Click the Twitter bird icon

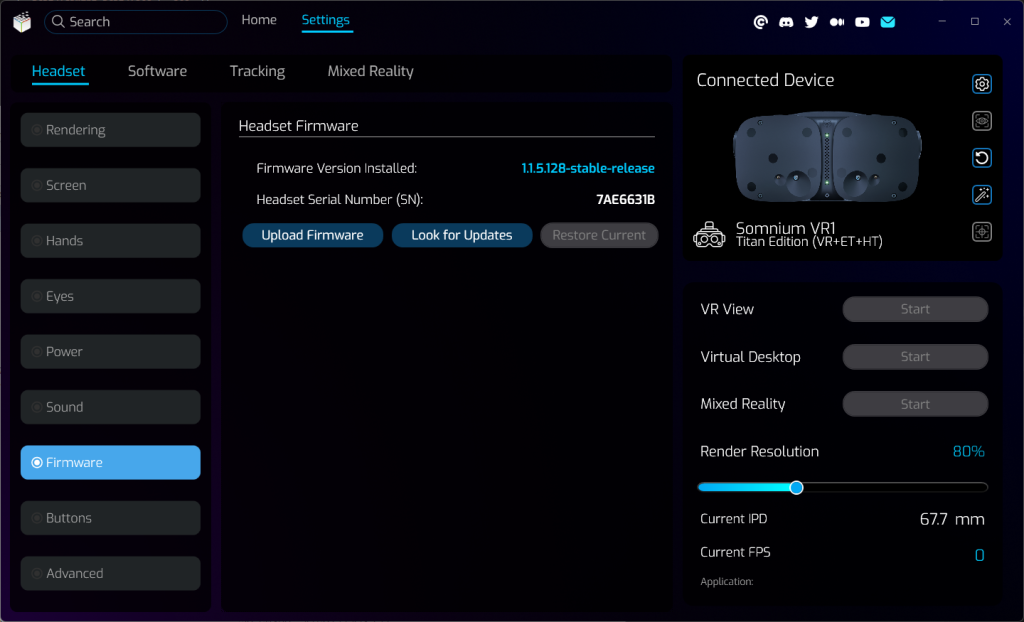coord(811,22)
